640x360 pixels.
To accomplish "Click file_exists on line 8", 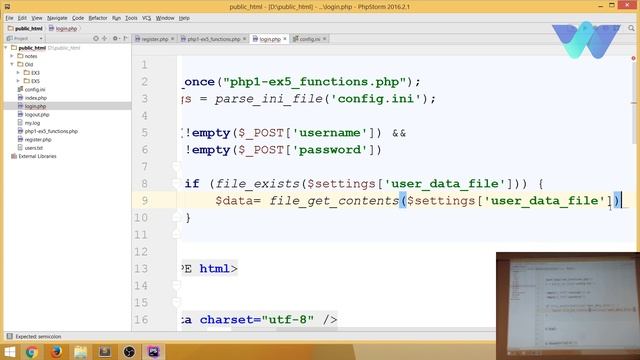I will pyautogui.click(x=258, y=184).
